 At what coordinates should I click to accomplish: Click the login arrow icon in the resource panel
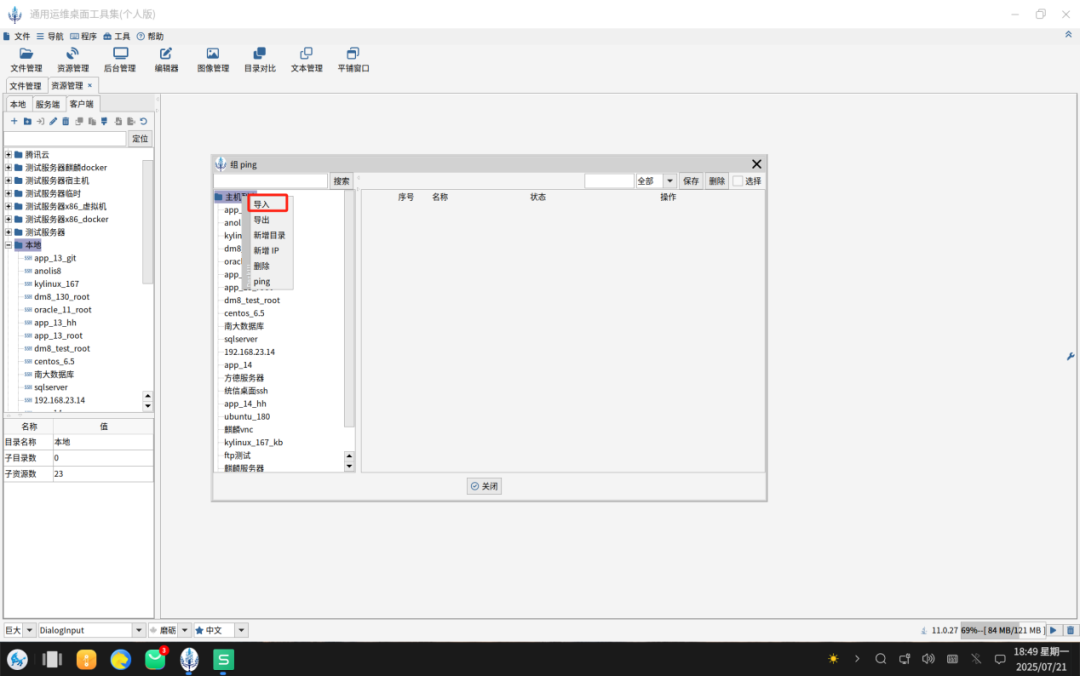click(40, 121)
